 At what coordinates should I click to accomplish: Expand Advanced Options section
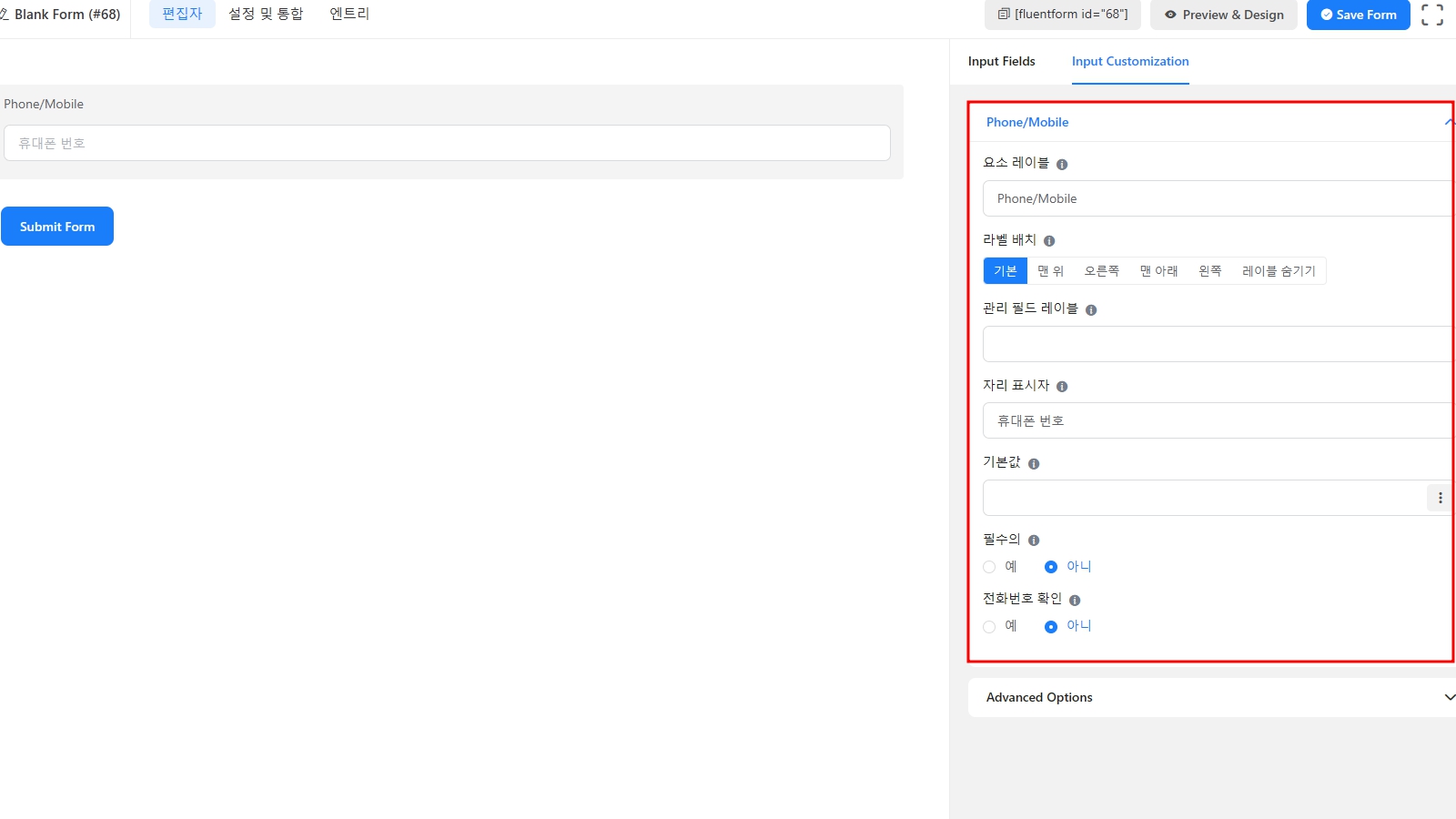[1212, 697]
